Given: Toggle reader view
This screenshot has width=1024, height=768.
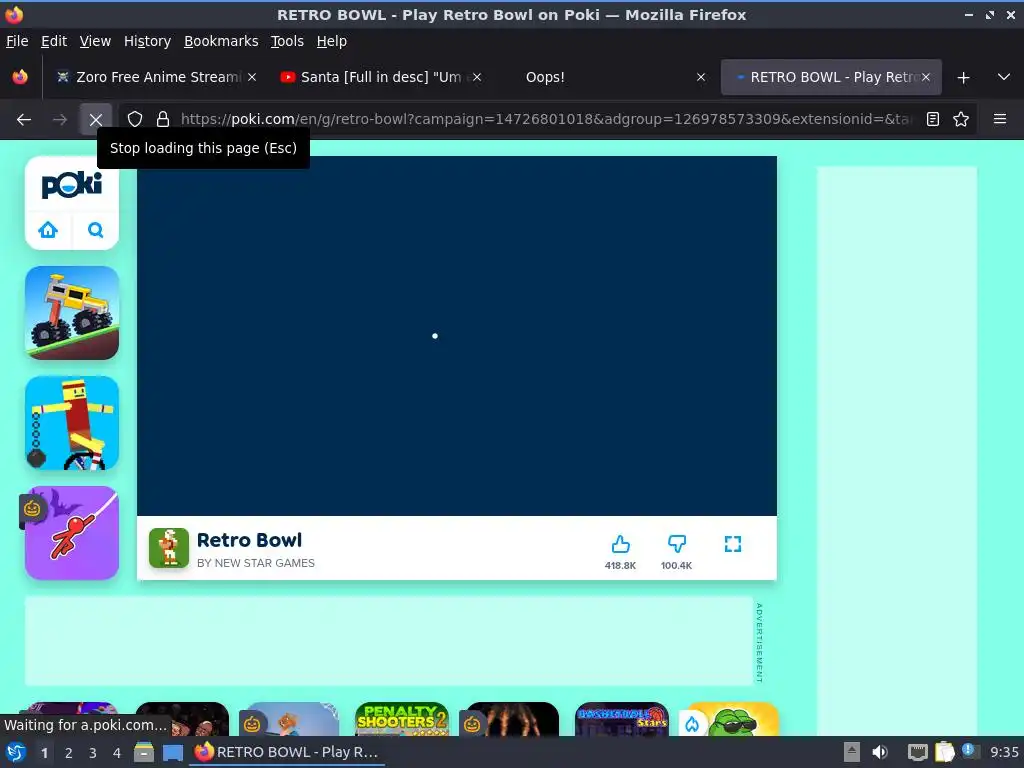Looking at the screenshot, I should click(933, 120).
